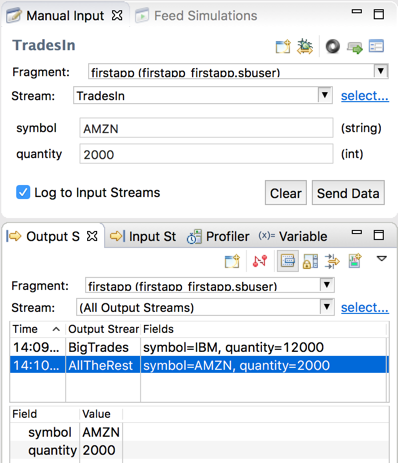Select the BigTrades IBM output row
The width and height of the screenshot is (398, 463).
[x=199, y=347]
